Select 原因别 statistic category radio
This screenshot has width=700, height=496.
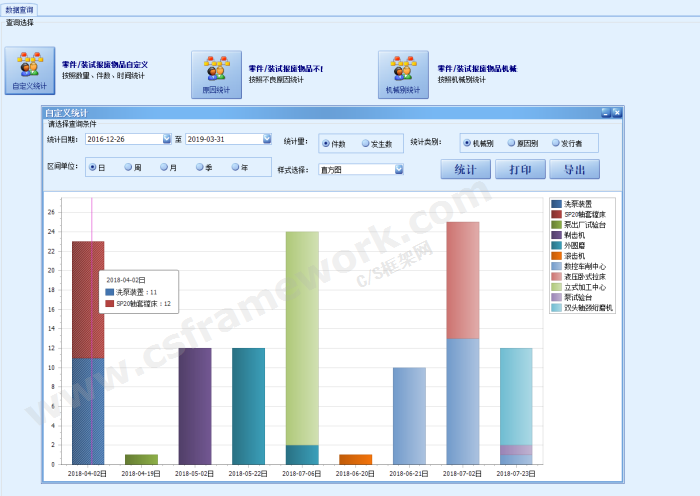click(512, 143)
